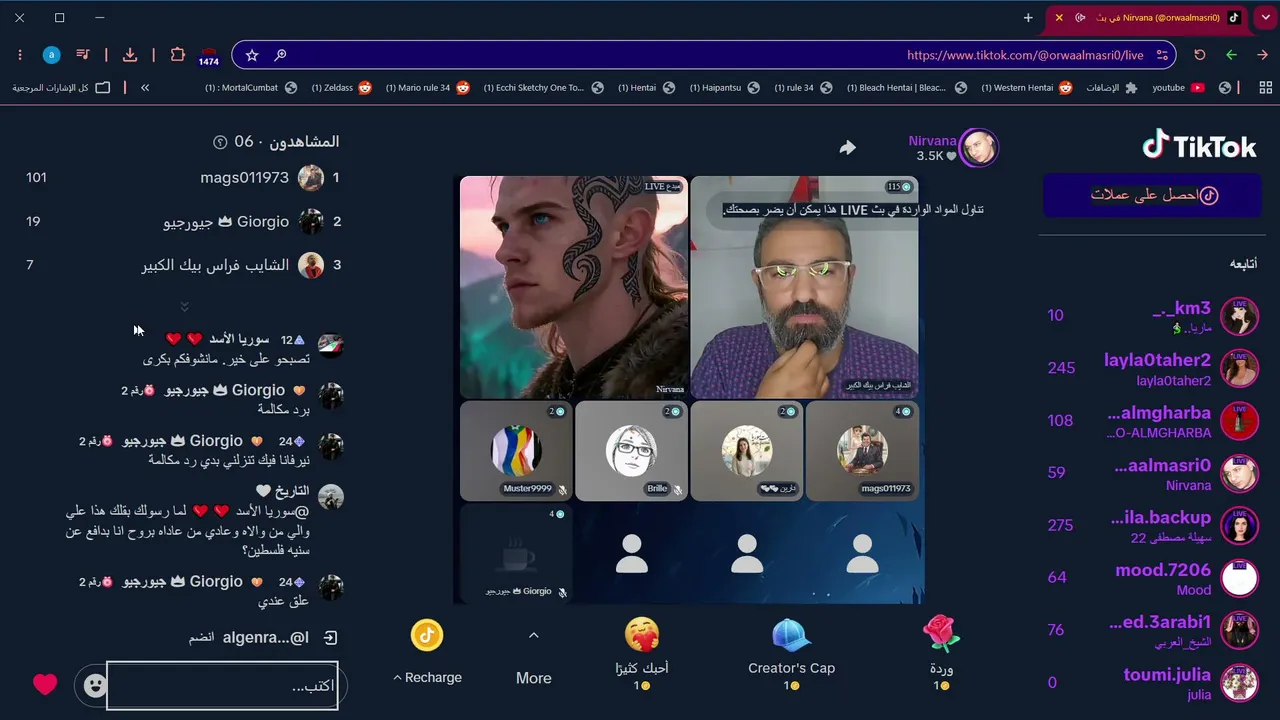Switch to the Nirvana TikTok tab
Image resolution: width=1280 pixels, height=720 pixels.
1148,18
